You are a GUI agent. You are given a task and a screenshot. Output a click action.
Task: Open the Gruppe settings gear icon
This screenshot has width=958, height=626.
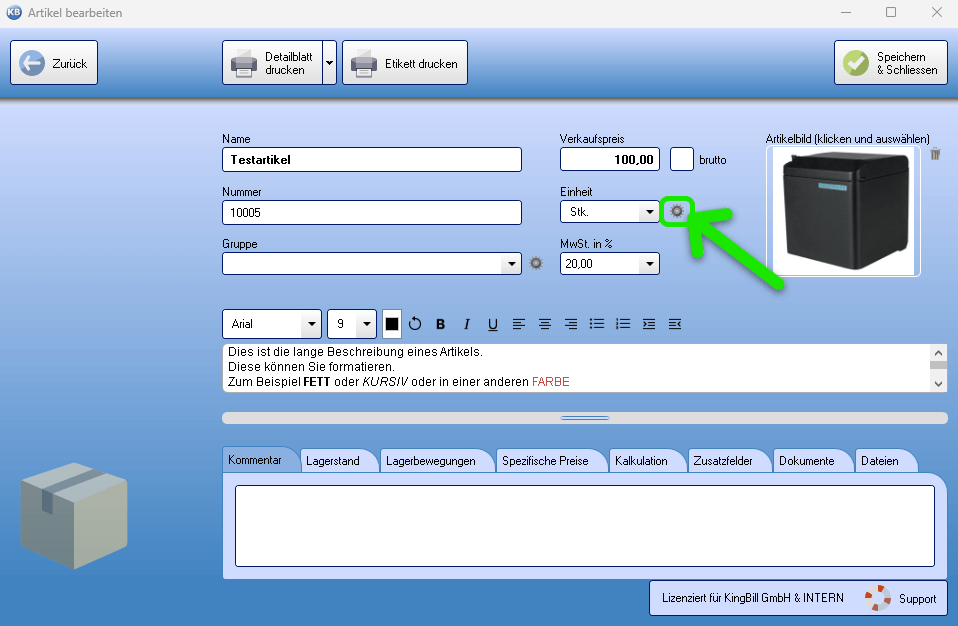tap(536, 264)
